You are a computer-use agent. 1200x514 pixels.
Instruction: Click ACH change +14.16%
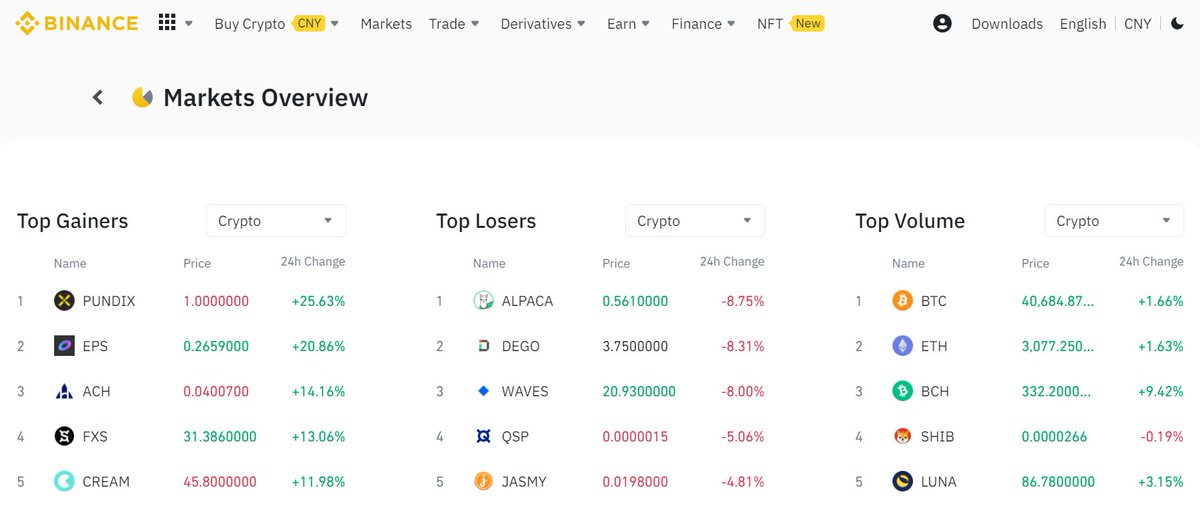click(x=318, y=391)
